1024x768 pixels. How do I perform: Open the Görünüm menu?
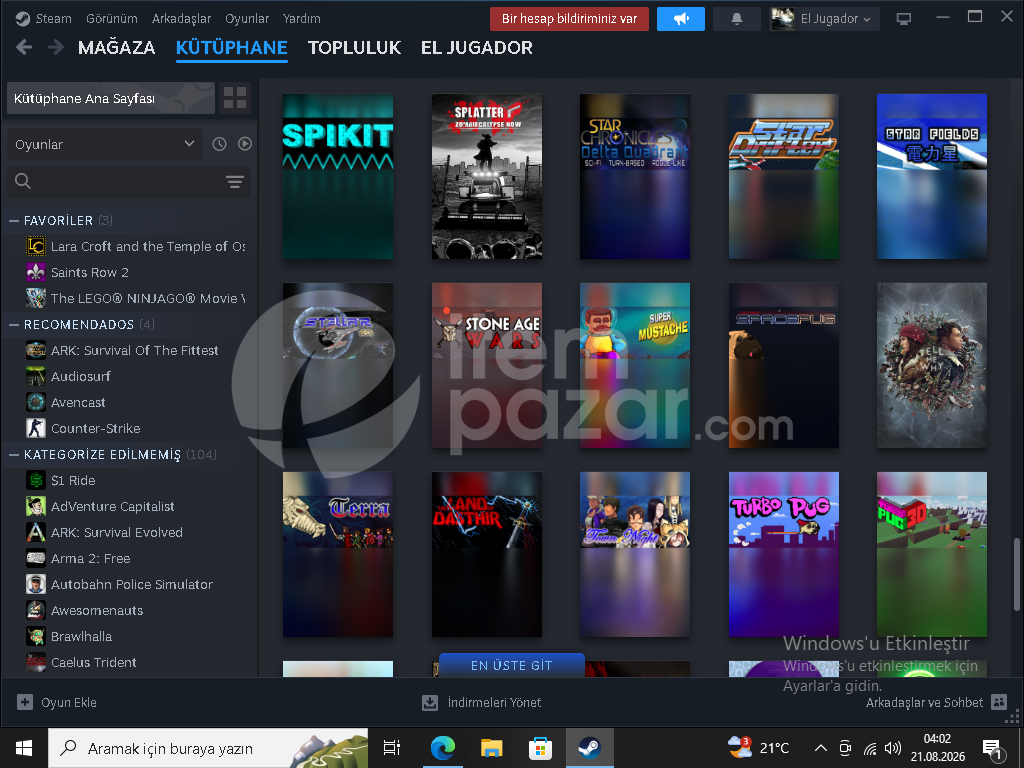(x=112, y=18)
